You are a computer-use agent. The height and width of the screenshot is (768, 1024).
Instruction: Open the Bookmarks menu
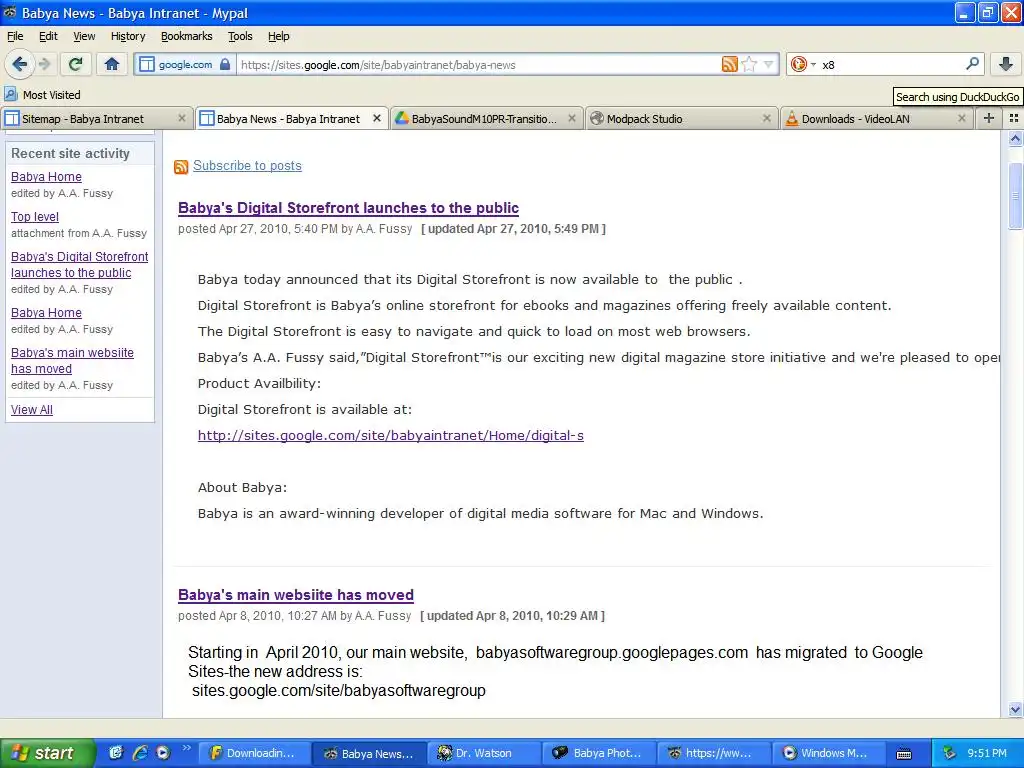187,36
